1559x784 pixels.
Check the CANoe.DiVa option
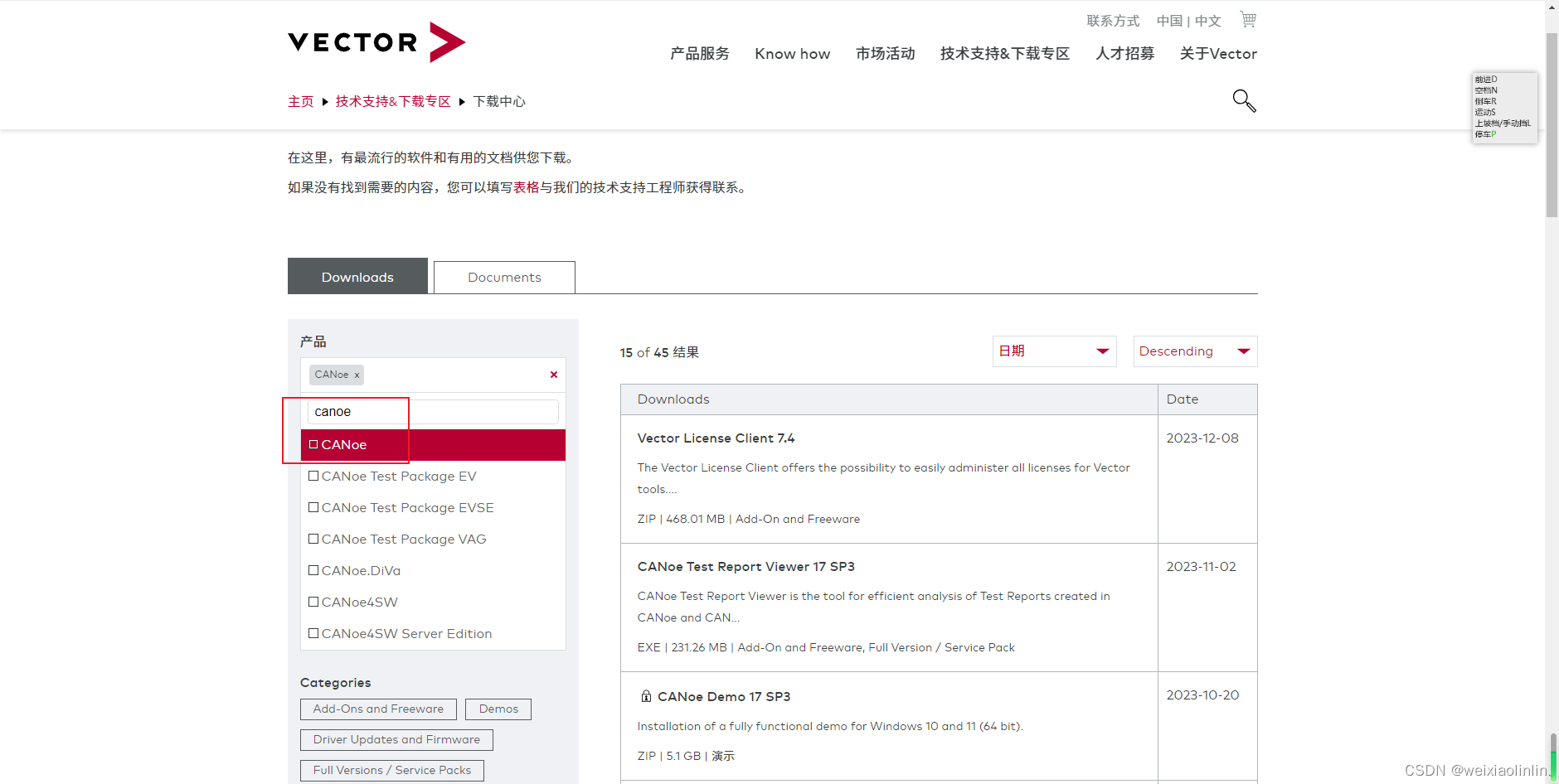coord(313,570)
